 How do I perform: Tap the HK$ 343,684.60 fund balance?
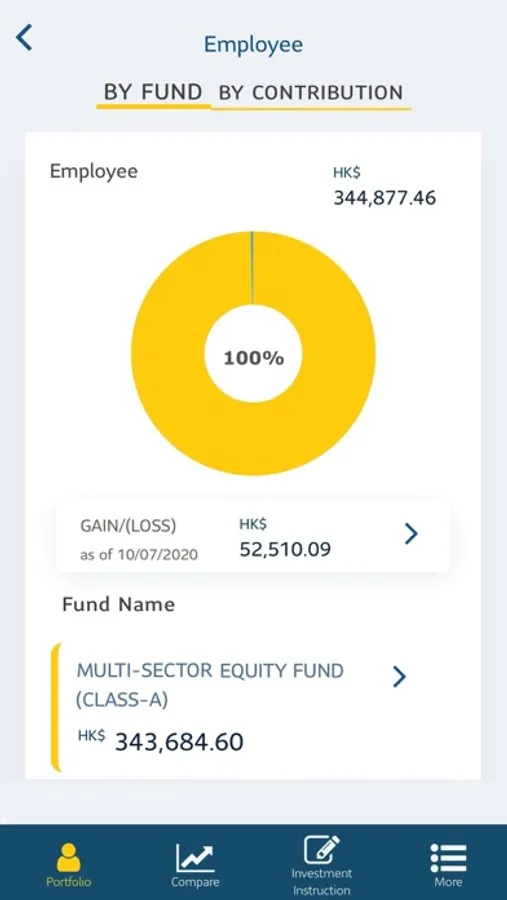[161, 742]
